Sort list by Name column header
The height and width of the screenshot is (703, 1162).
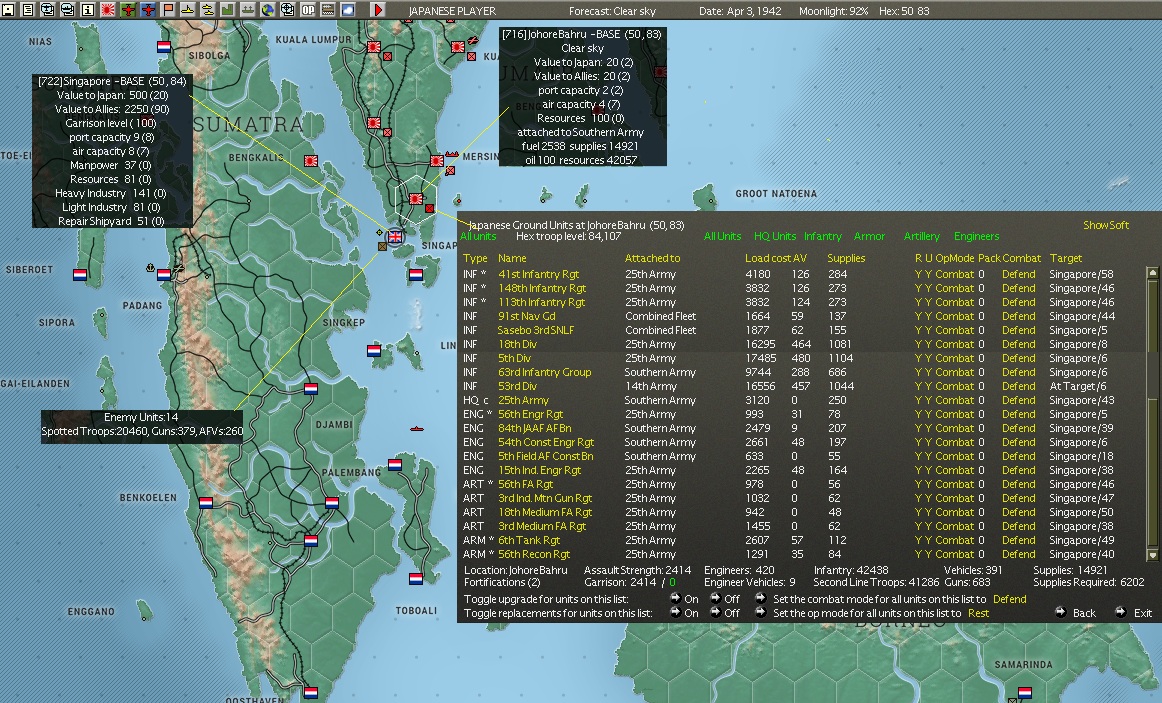click(512, 259)
